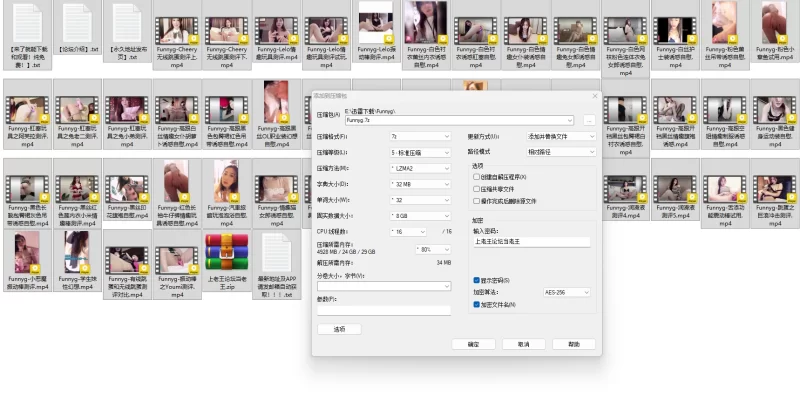Open the 压缩格式 dropdown showing 7z
Screen dimensions: 800x402
point(419,136)
